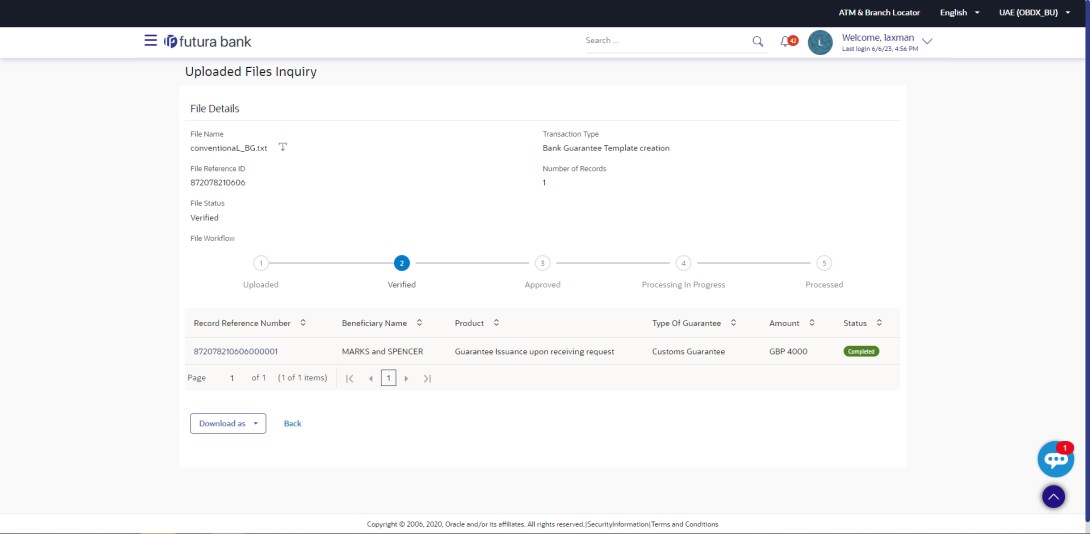Click Bank Guarantee Template creation text
Image resolution: width=1090 pixels, height=534 pixels.
pyautogui.click(x=606, y=148)
